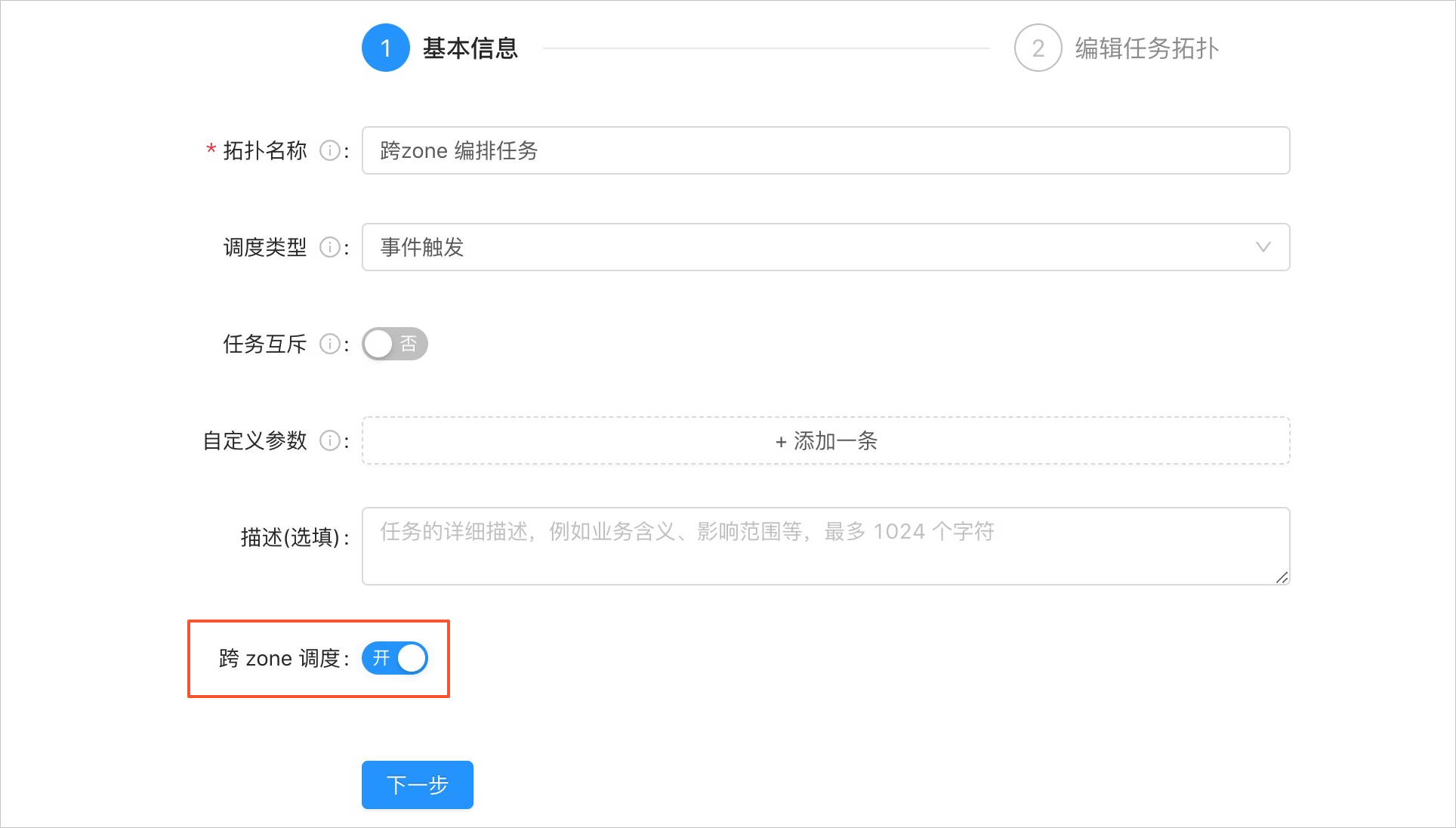The height and width of the screenshot is (828, 1456).
Task: Click step 1 基本信息 in the wizard
Action: tap(440, 48)
